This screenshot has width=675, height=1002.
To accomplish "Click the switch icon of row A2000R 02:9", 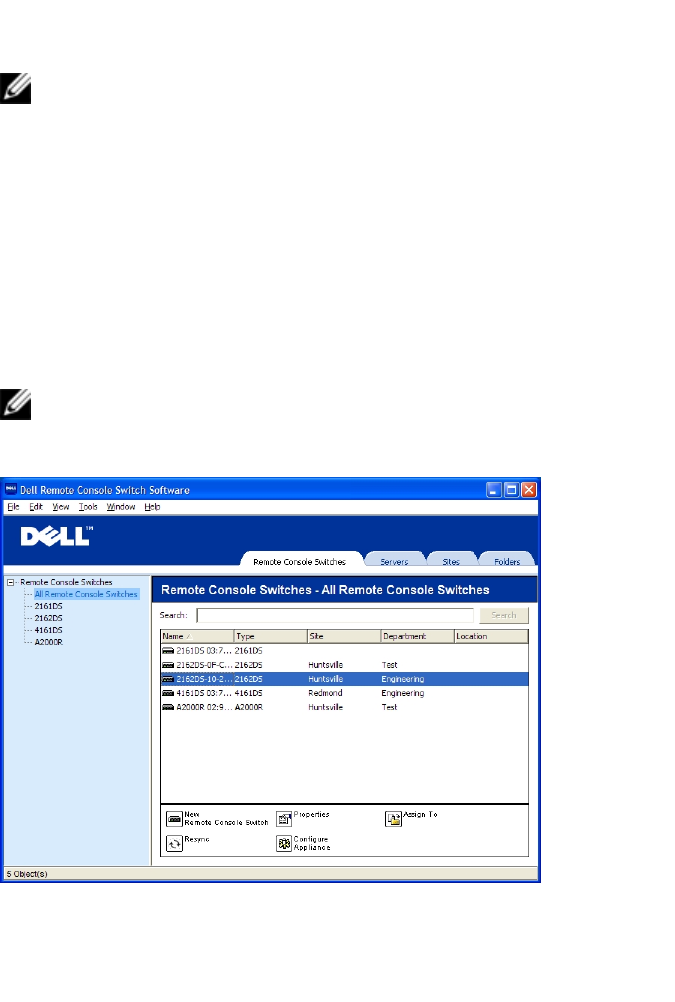I will pyautogui.click(x=168, y=707).
